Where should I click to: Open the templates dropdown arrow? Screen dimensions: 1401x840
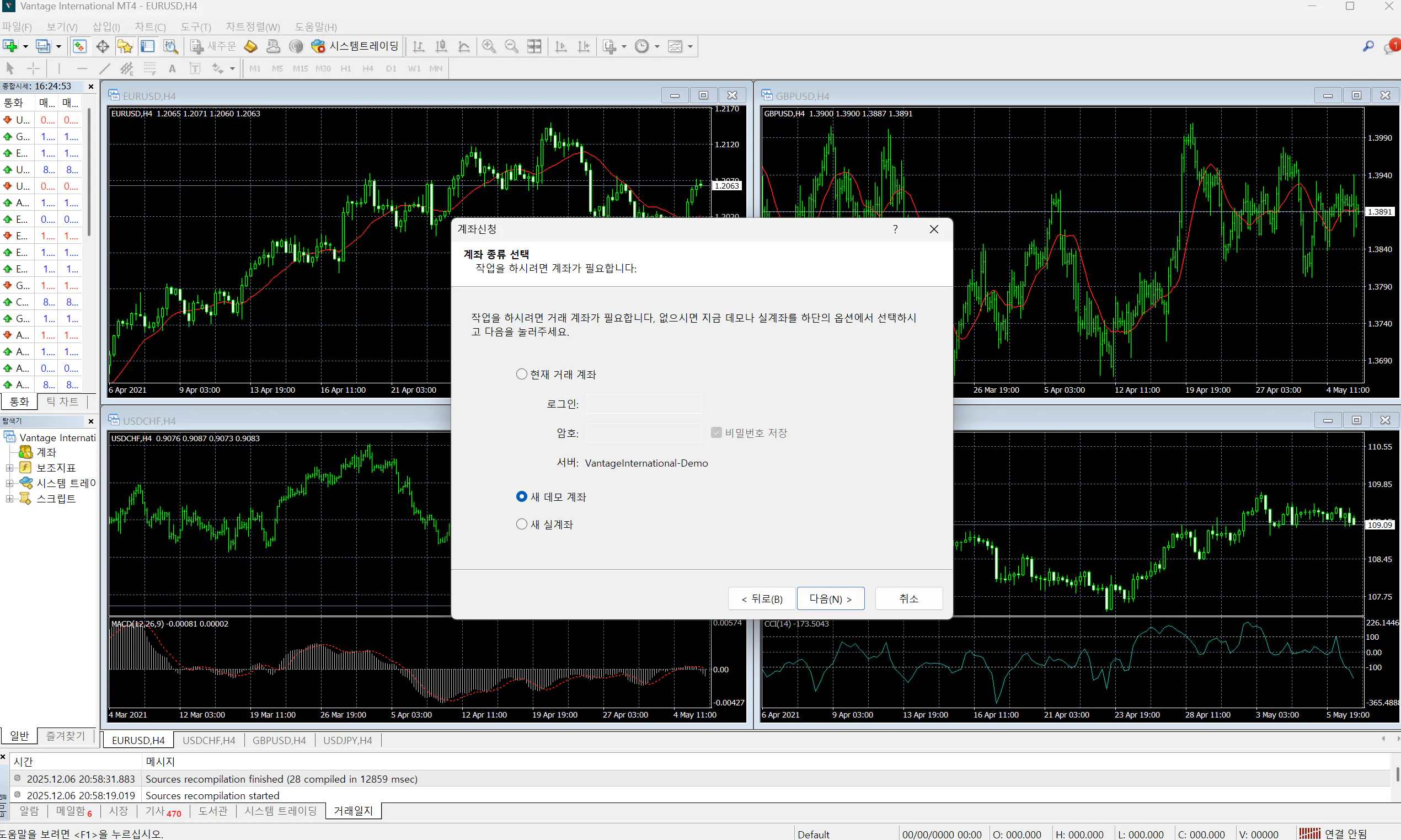690,46
